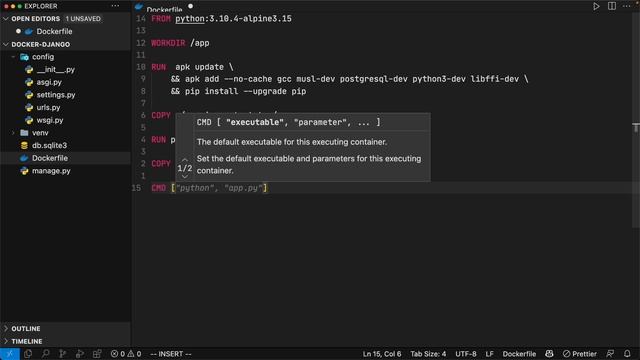Show previous signature in help popup
Screen dimensions: 640x360
(184, 160)
